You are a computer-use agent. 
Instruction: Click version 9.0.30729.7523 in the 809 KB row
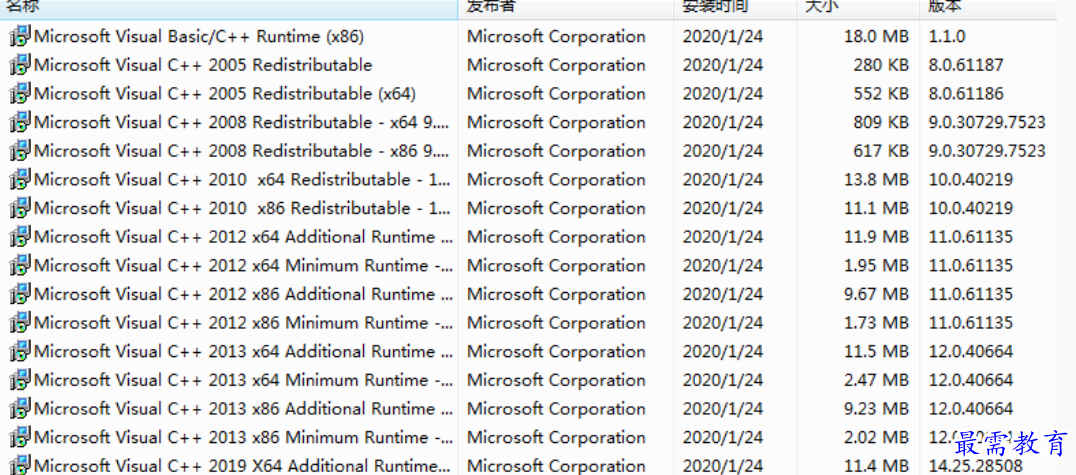987,122
